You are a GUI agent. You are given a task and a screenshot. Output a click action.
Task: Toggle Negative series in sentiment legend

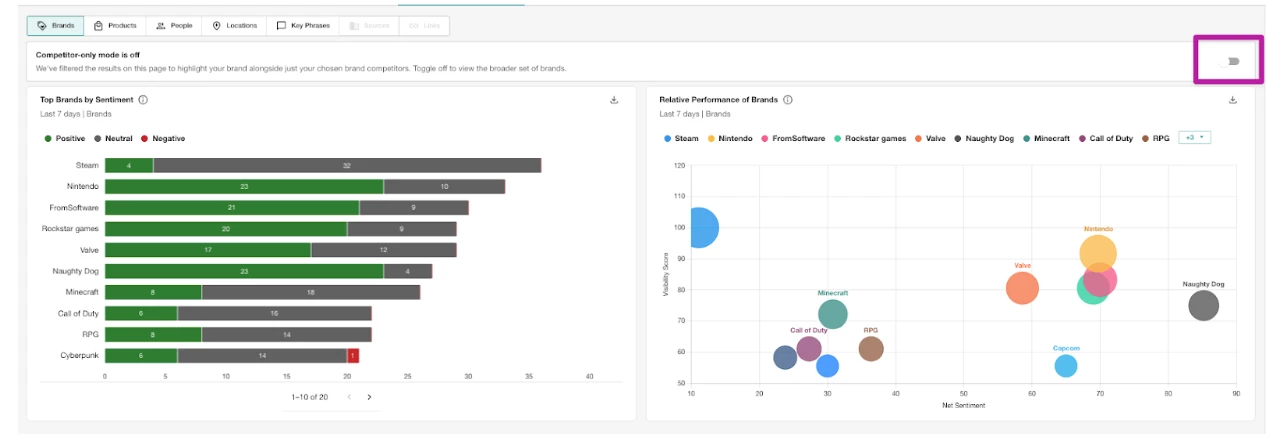tap(162, 138)
